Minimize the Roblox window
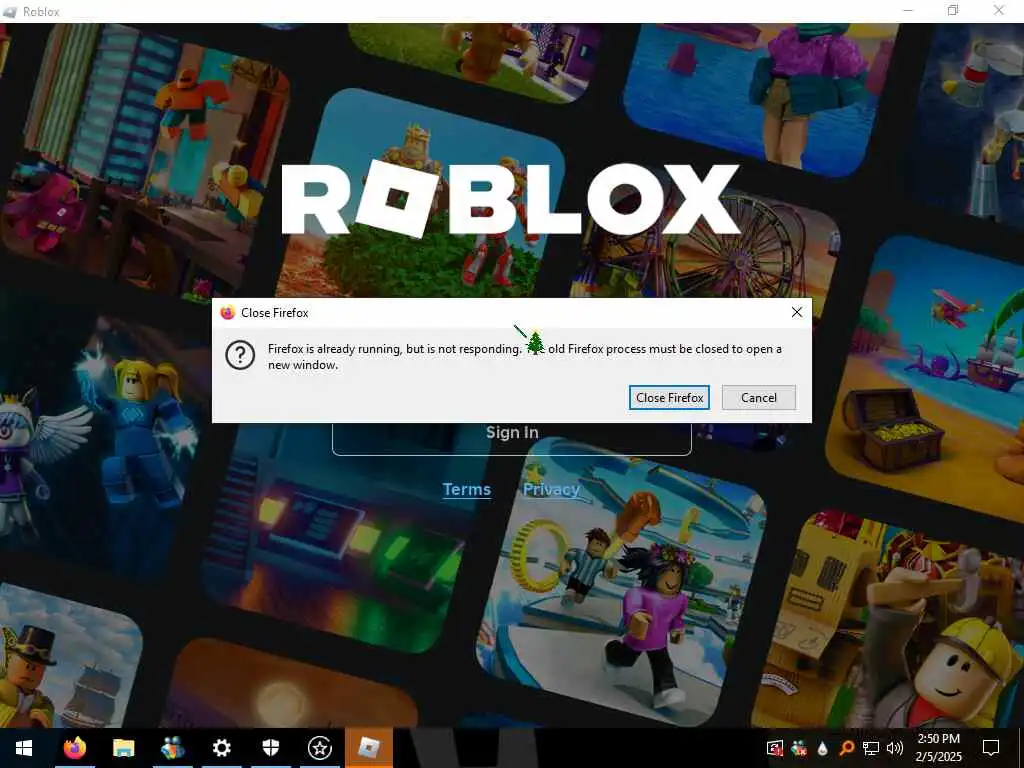The width and height of the screenshot is (1024, 768). tap(908, 11)
